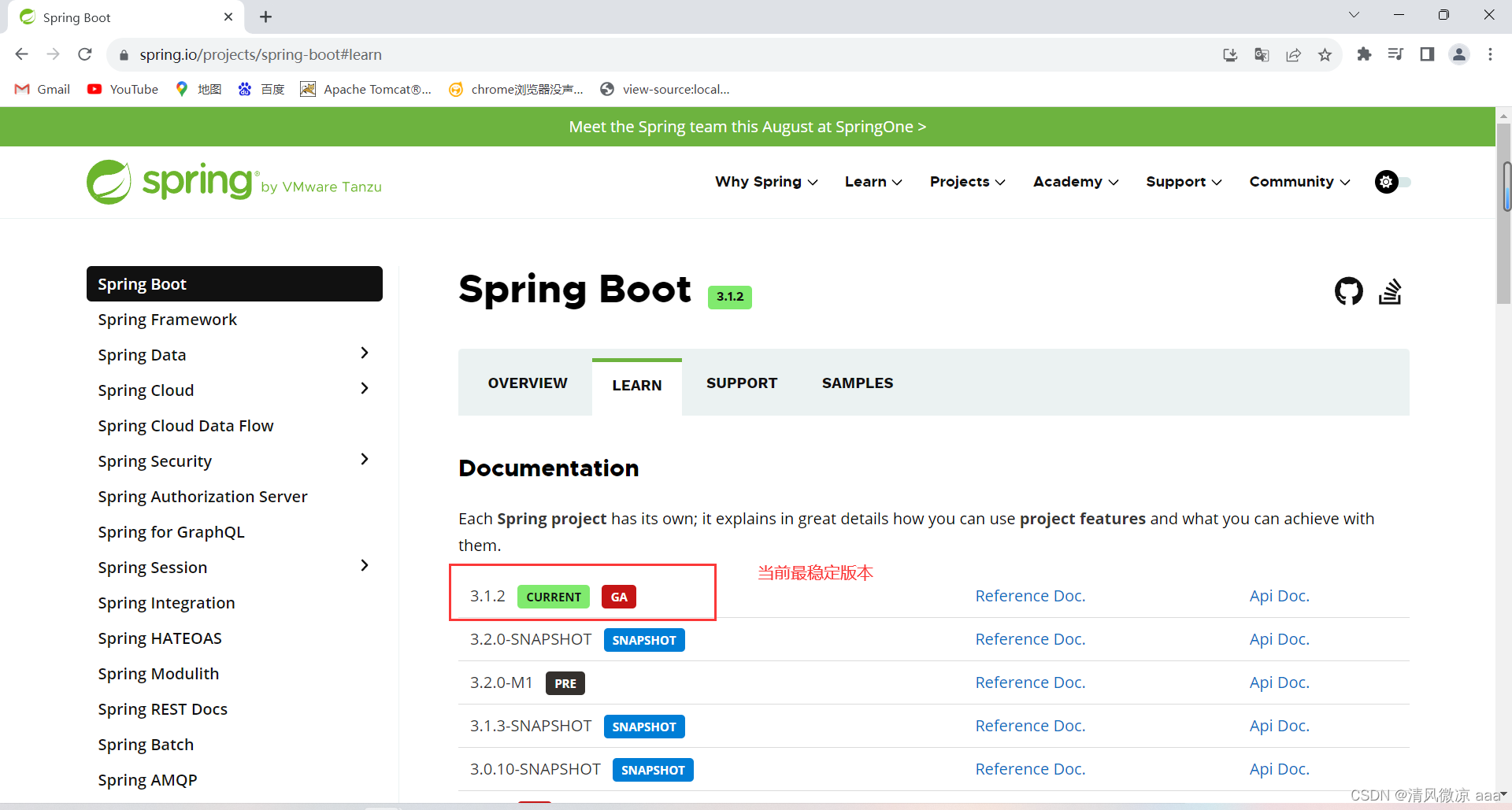Click the browser forward arrow

point(54,54)
